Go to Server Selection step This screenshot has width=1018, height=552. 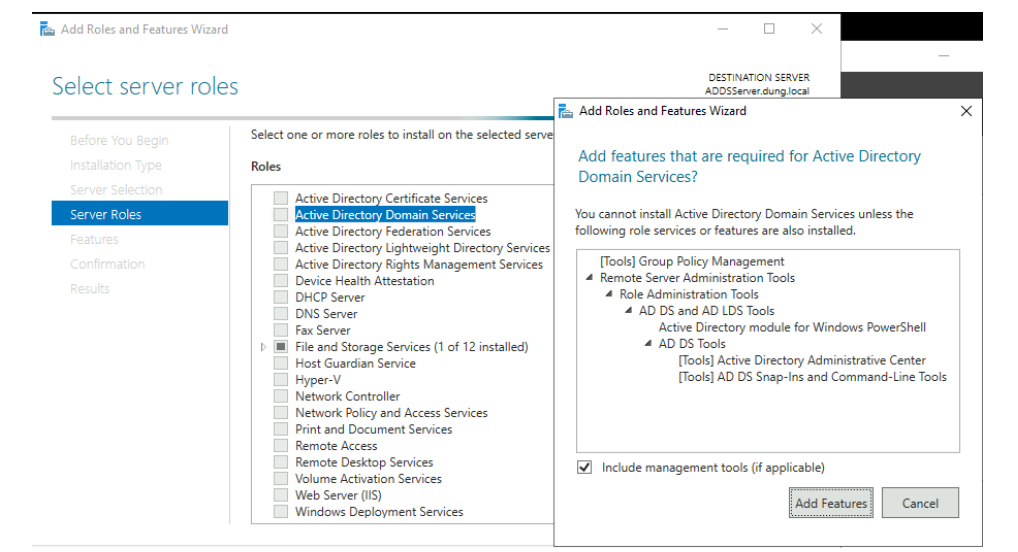point(116,190)
